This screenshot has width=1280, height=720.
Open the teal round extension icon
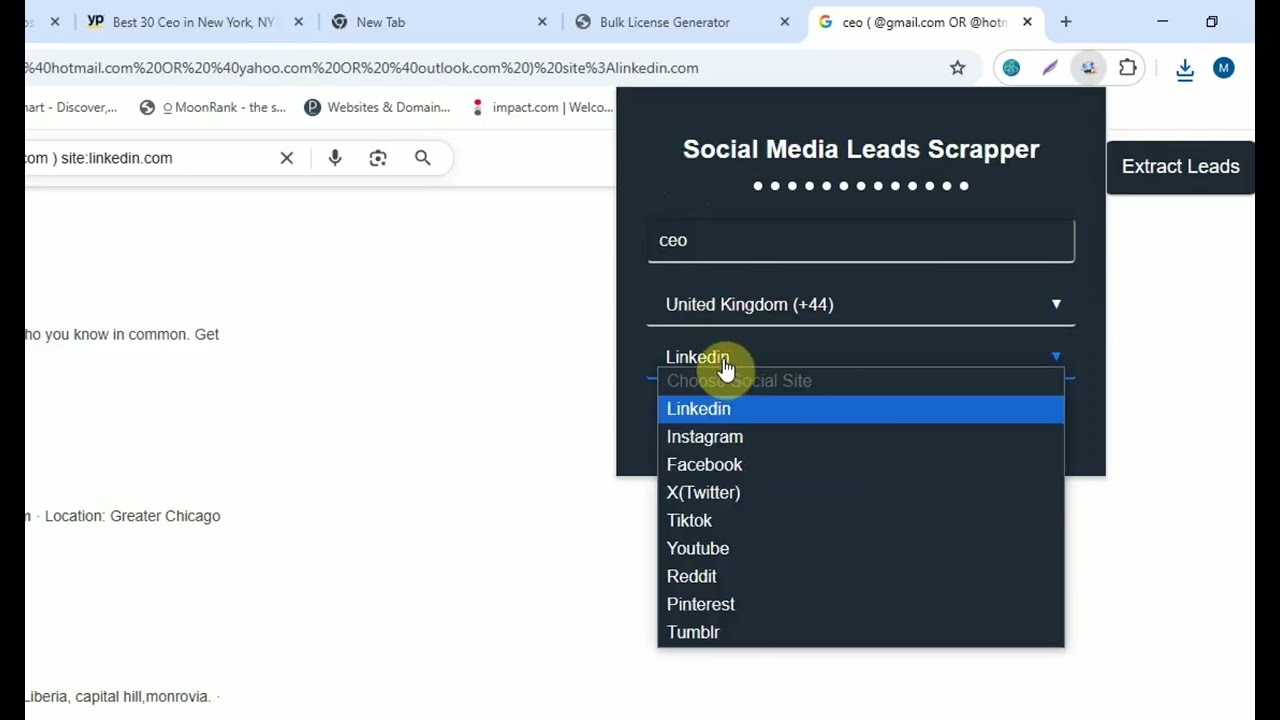point(1011,68)
